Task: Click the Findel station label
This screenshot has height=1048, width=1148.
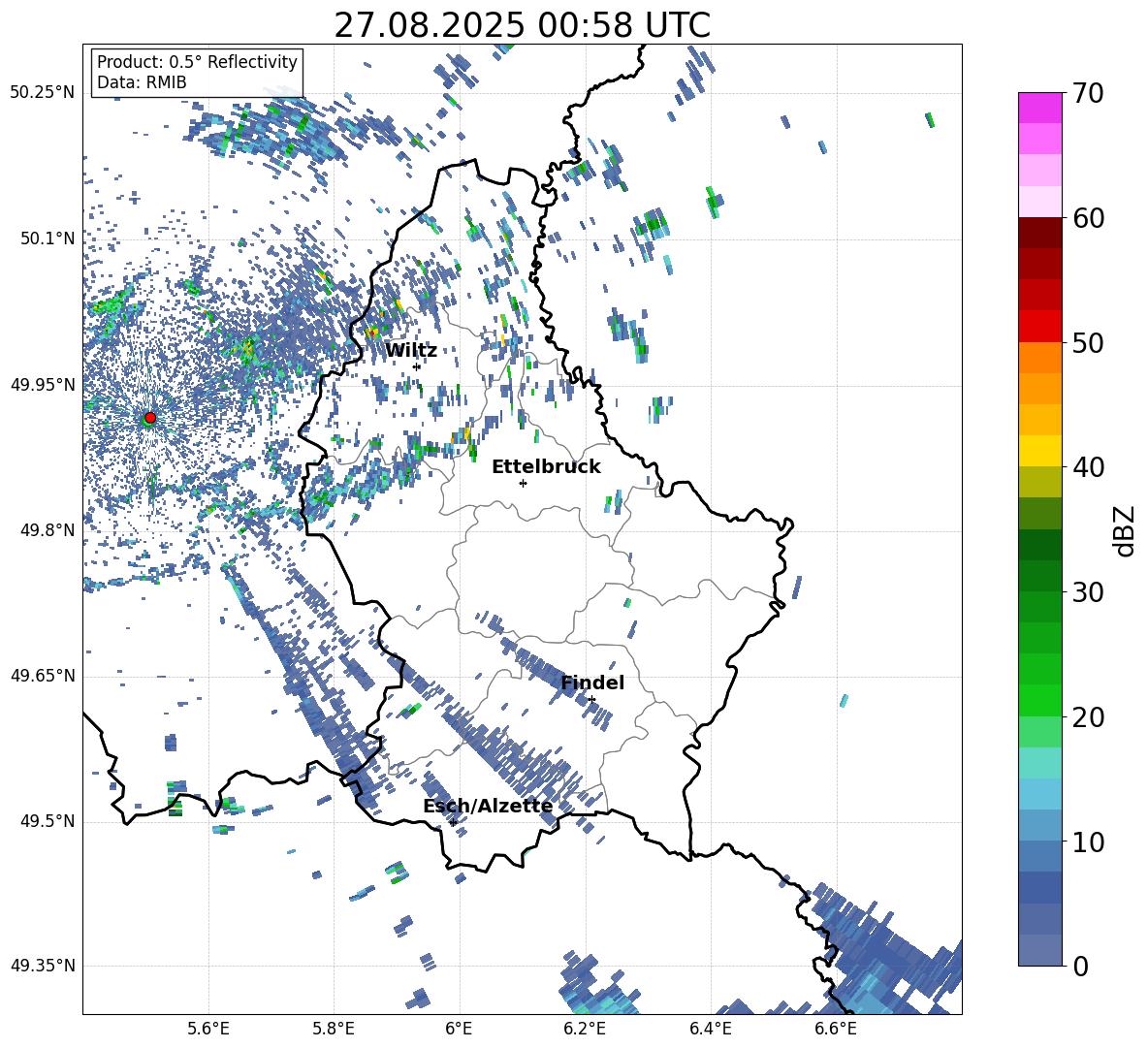Action: click(x=592, y=683)
